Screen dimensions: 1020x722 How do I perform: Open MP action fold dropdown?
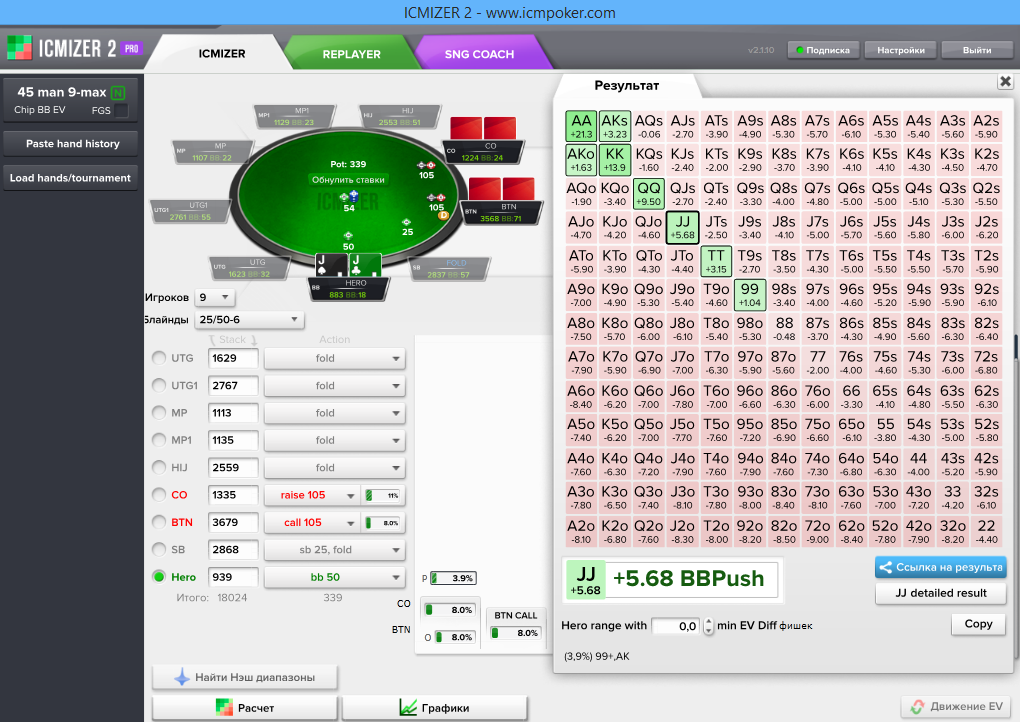334,413
